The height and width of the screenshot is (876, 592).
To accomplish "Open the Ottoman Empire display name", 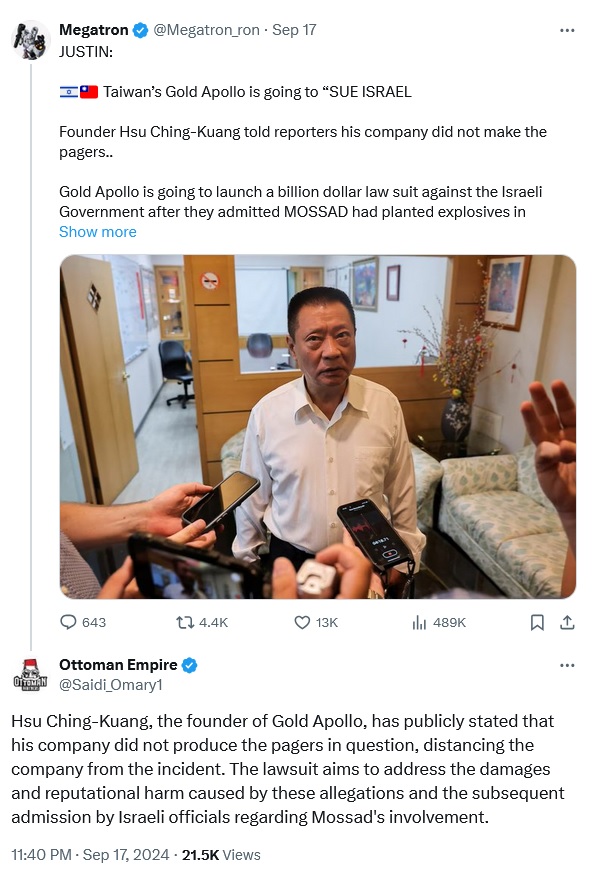I will [x=118, y=664].
